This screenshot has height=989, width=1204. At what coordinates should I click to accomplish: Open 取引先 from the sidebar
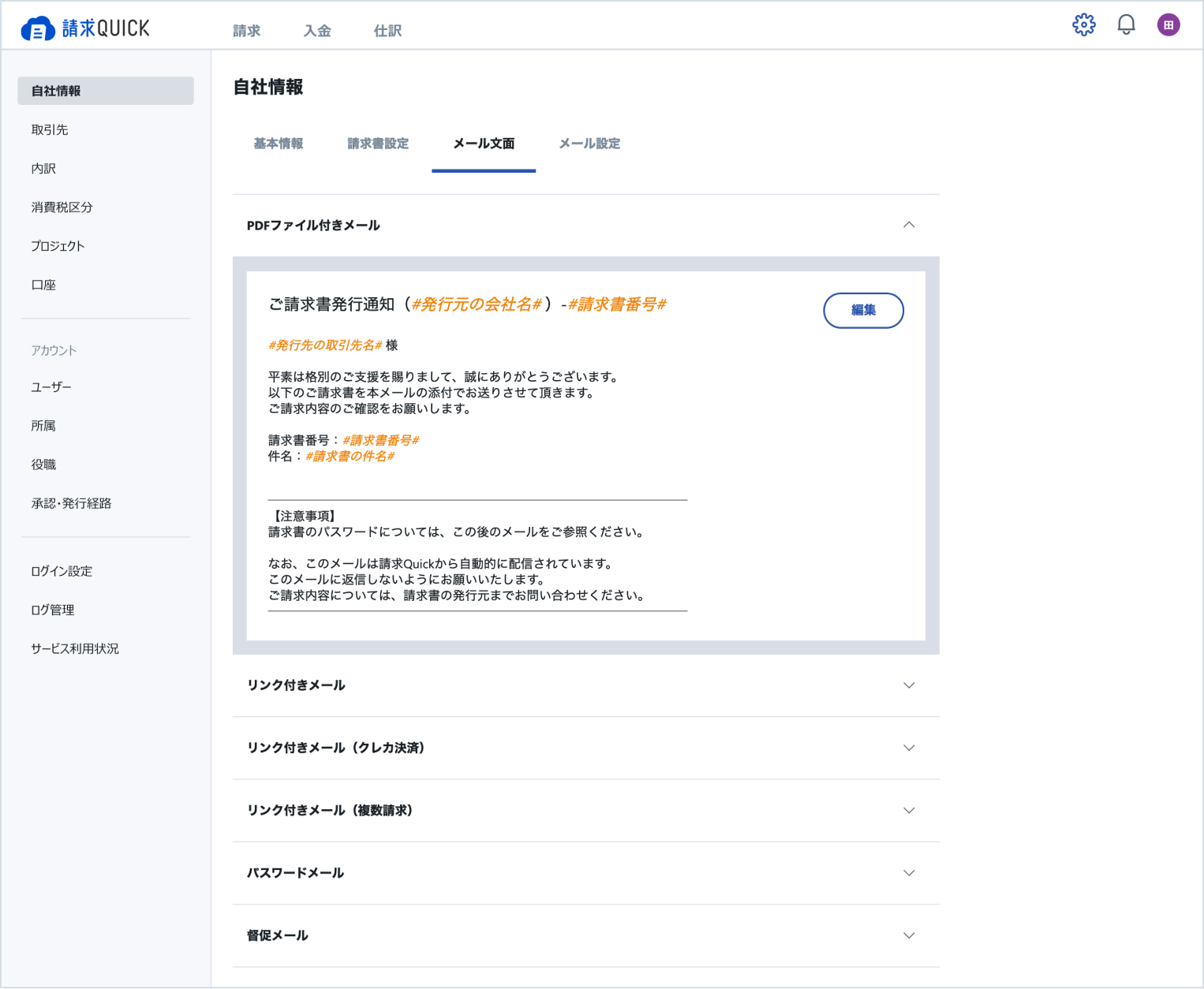50,129
